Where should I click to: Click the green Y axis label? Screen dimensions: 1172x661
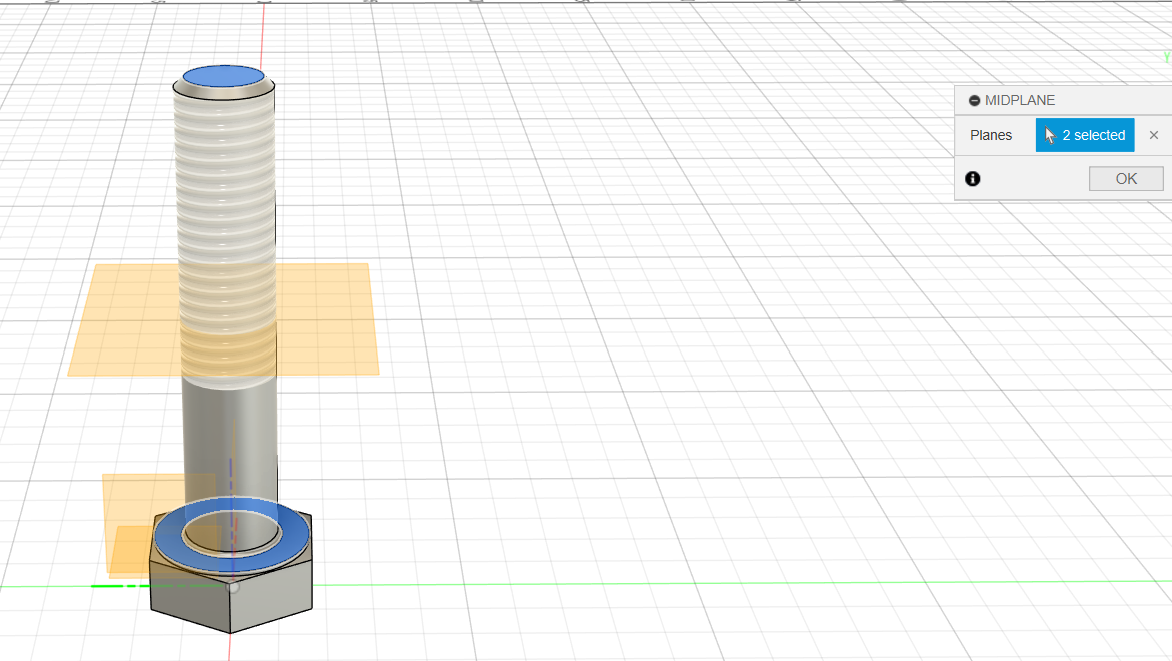point(1166,58)
